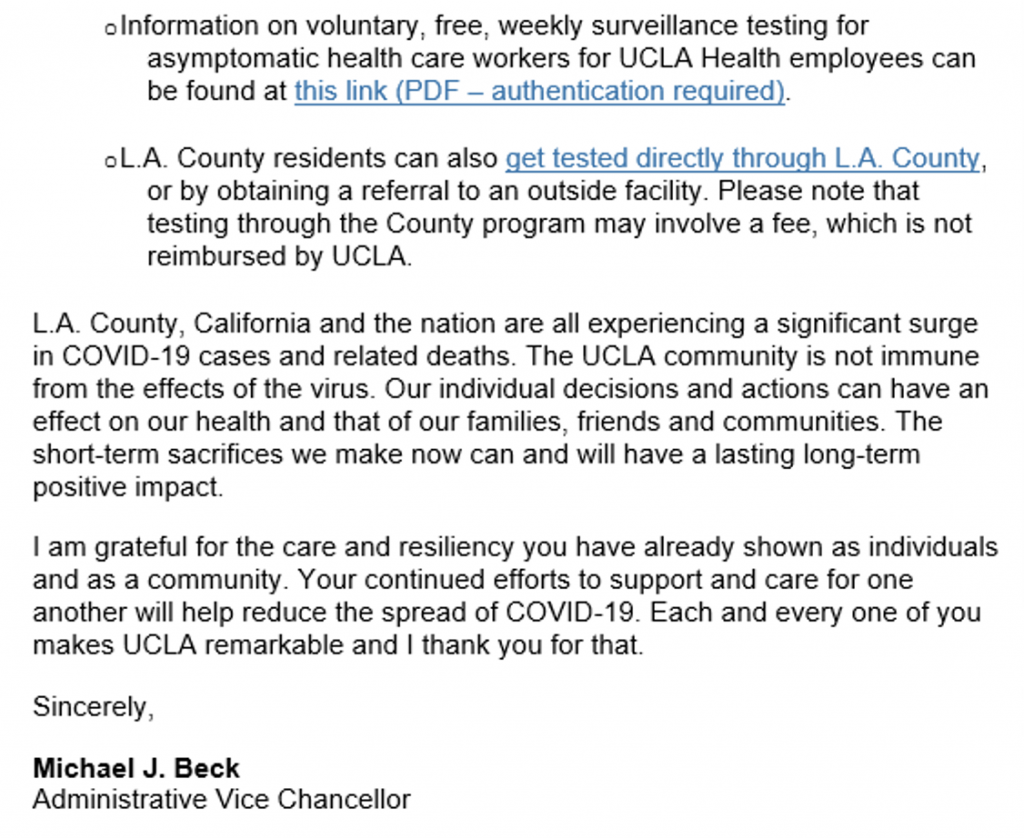
Task: Click the bold name 'Michael J. Beck'
Action: coord(136,768)
